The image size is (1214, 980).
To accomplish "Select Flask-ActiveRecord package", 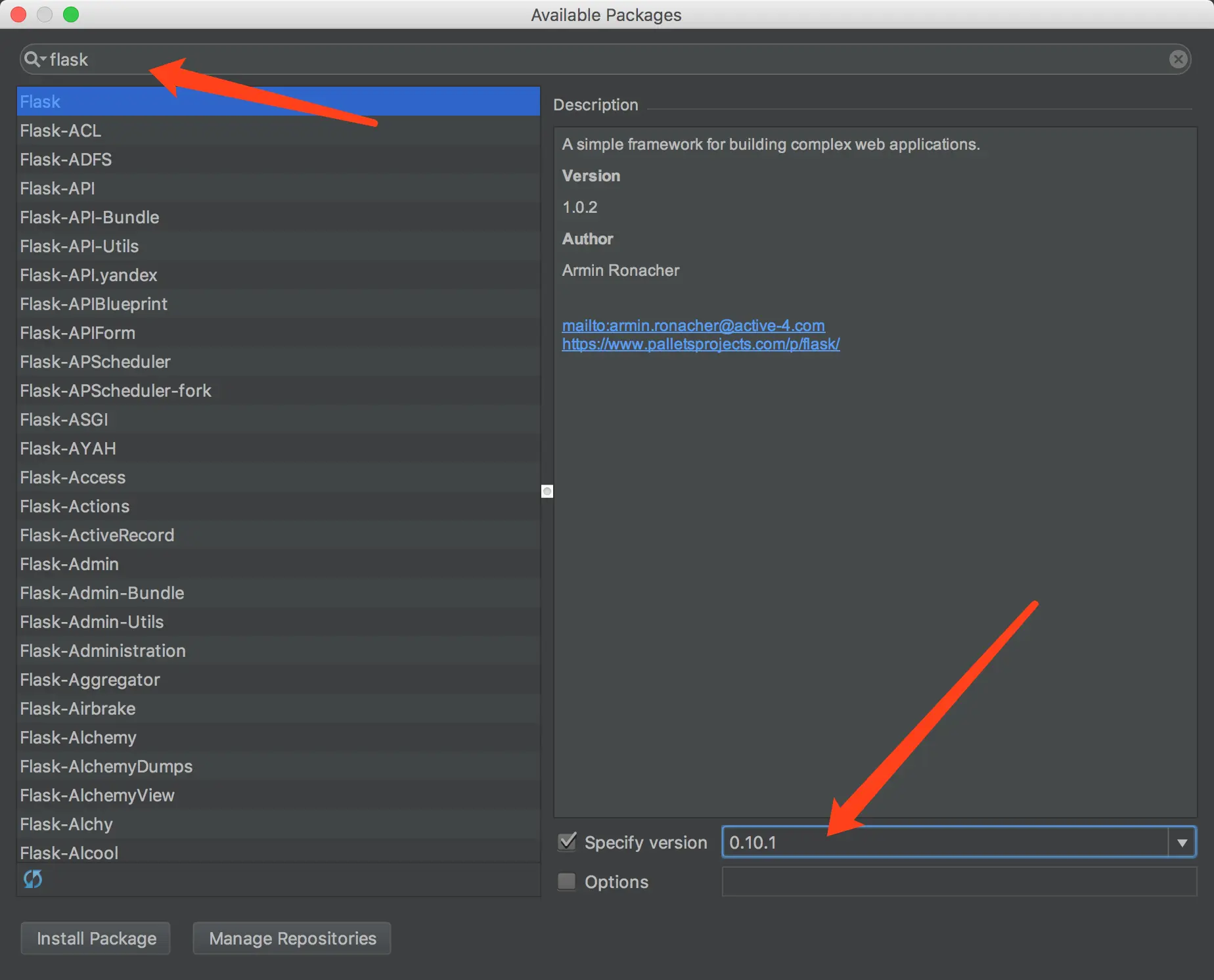I will (x=279, y=535).
